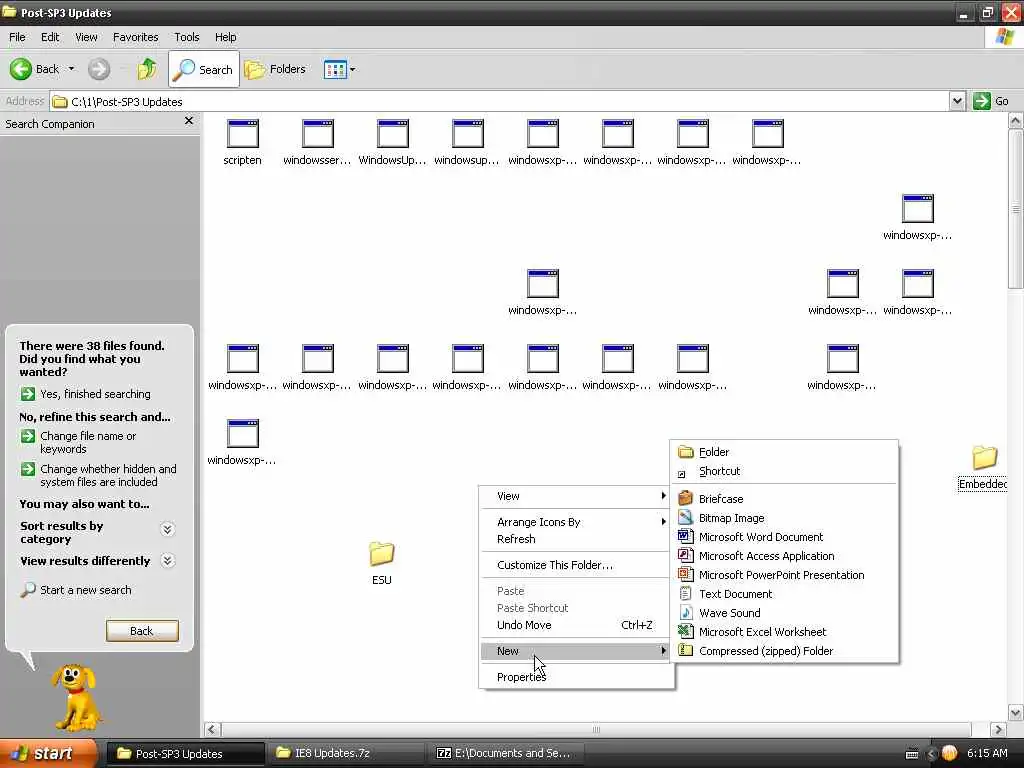The image size is (1024, 768).
Task: Open Arrange Icons By submenu
Action: [575, 522]
